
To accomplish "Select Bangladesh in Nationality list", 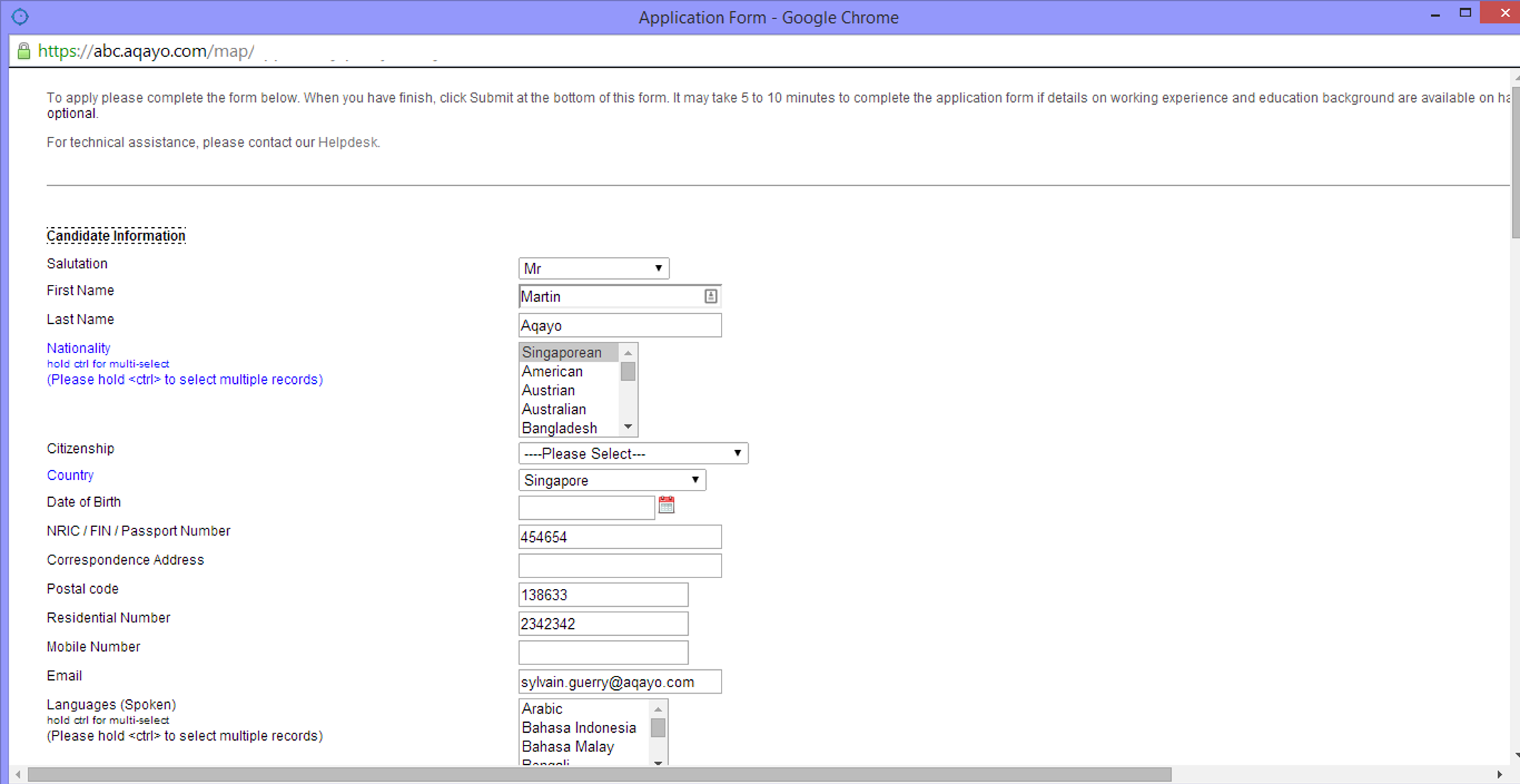I will 559,428.
